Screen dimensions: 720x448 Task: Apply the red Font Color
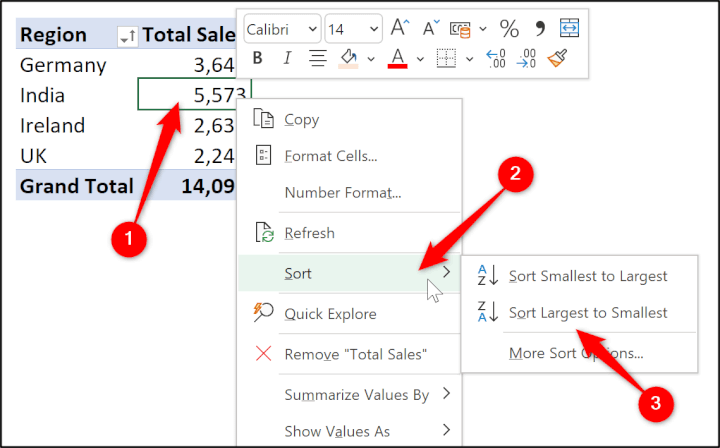click(x=398, y=59)
